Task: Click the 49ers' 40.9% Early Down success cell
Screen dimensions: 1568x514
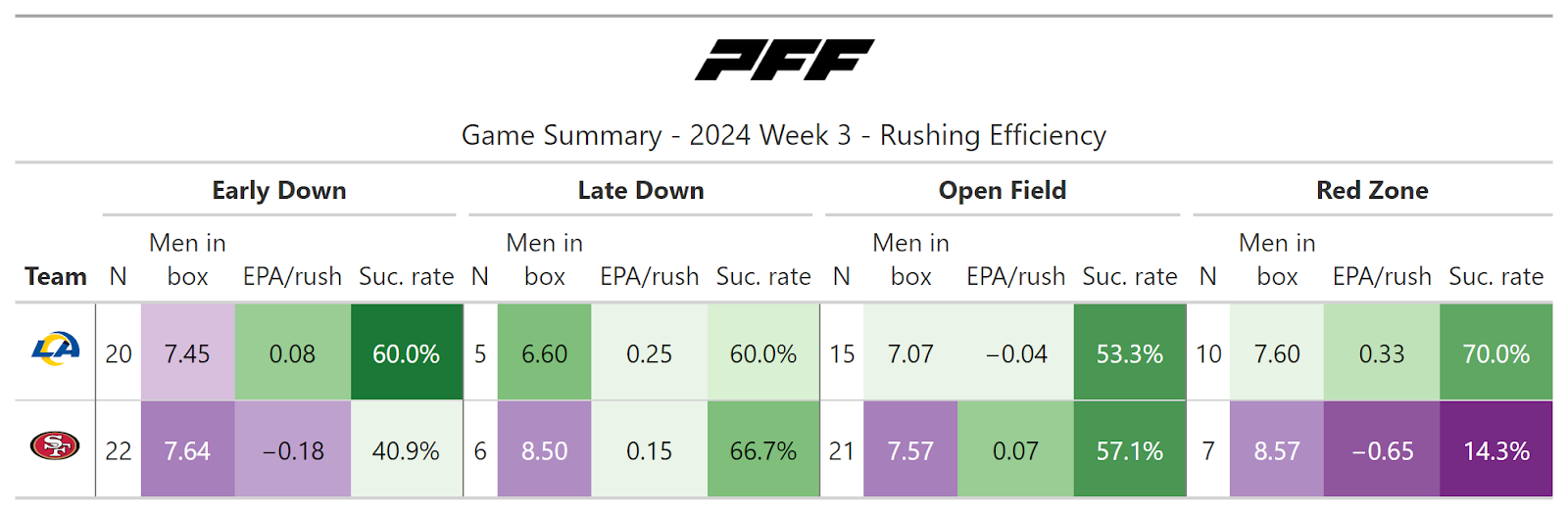Action: [x=406, y=450]
